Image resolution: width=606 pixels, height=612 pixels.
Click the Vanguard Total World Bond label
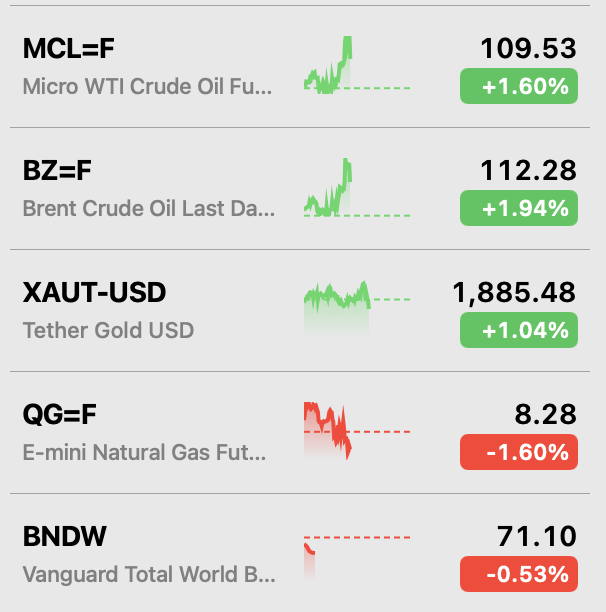tap(149, 574)
